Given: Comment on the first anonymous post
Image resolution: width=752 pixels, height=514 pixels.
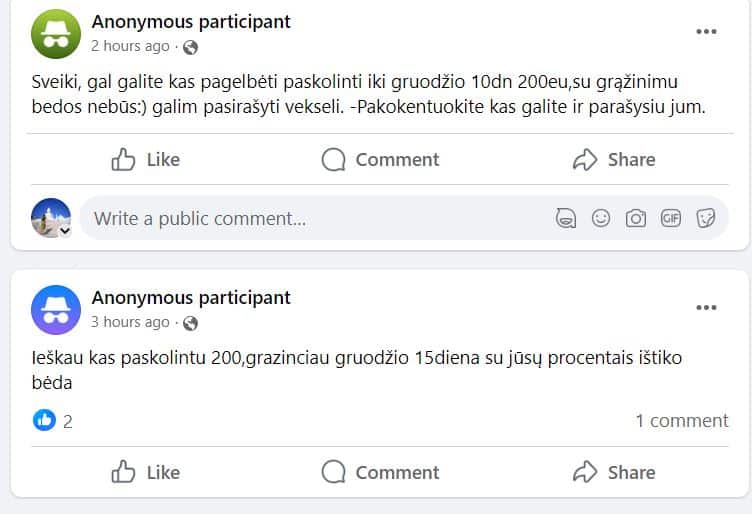Looking at the screenshot, I should click(x=381, y=160).
